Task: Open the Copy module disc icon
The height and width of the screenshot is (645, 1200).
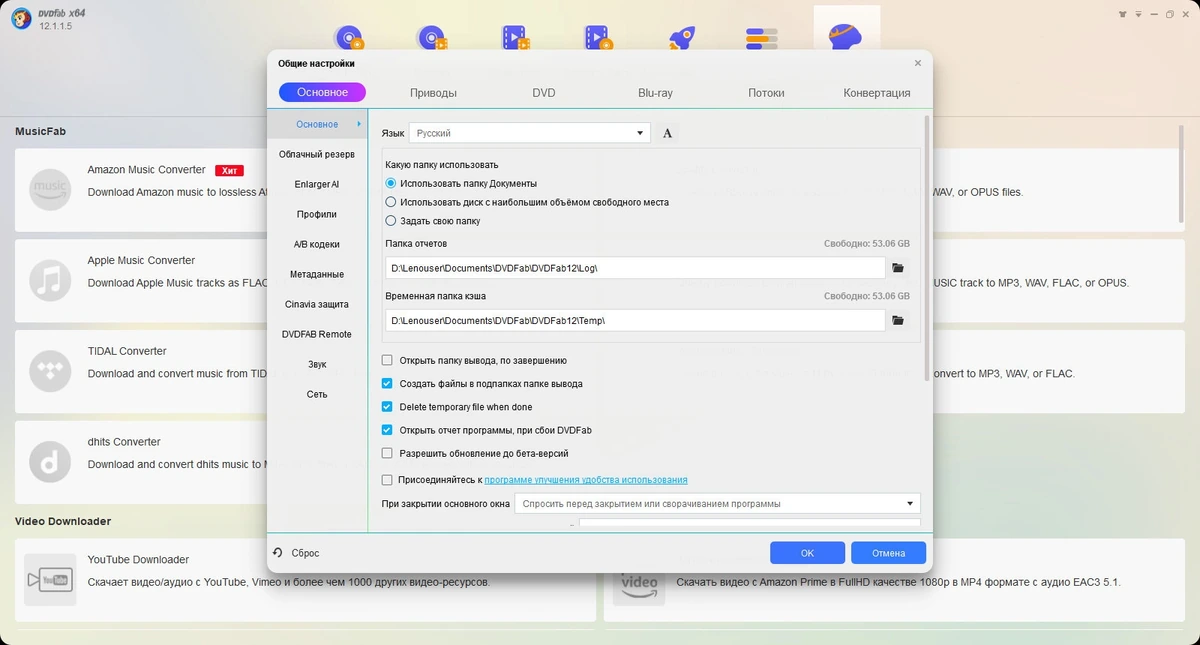Action: 349,38
